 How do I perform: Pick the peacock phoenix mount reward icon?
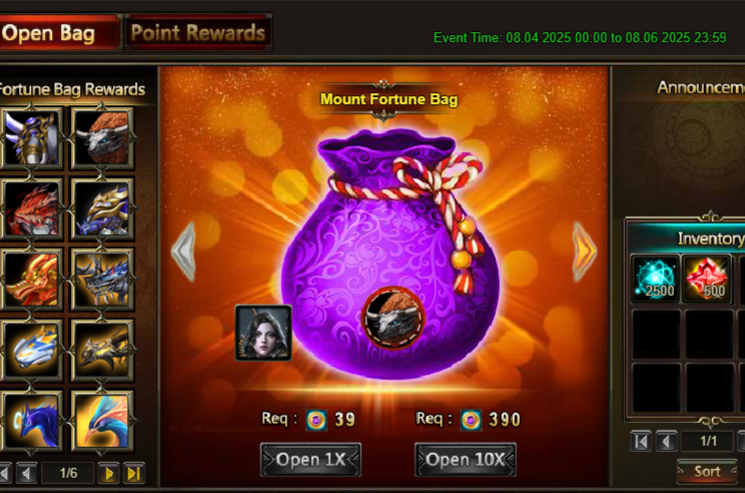point(102,421)
